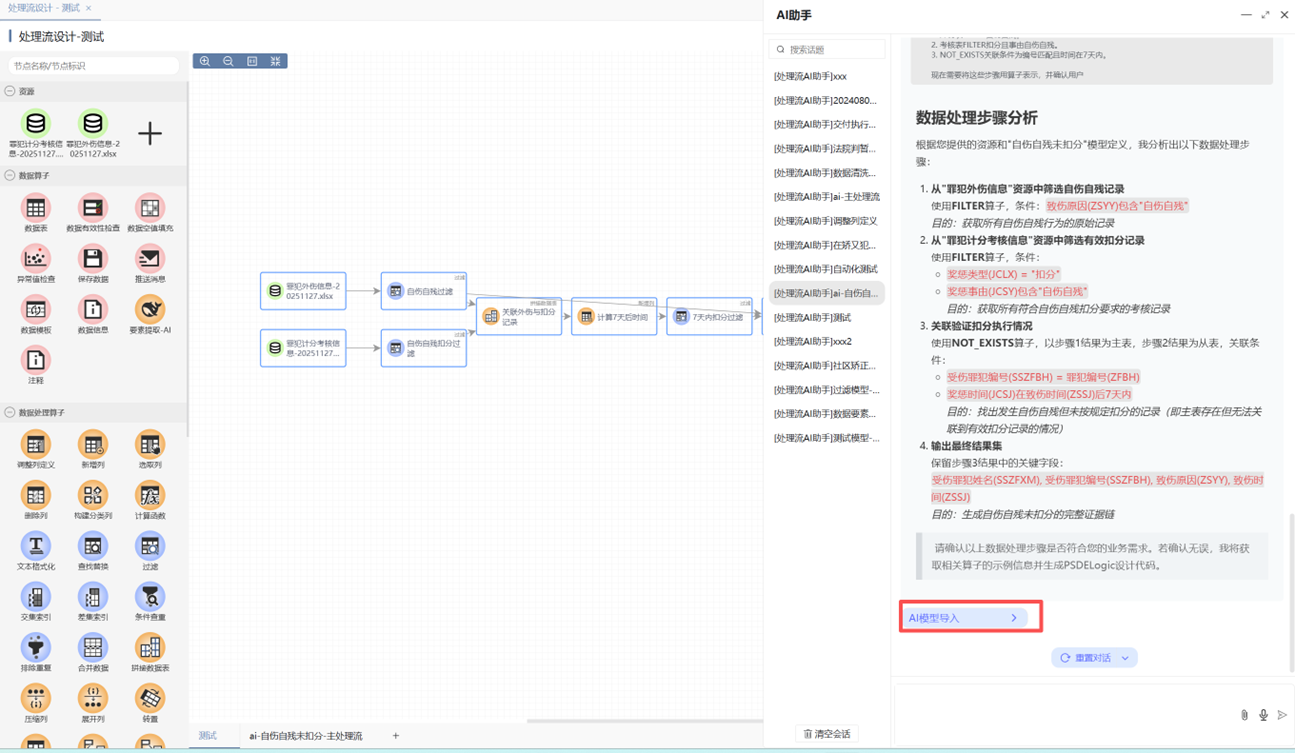Collapse the 资源 section

tap(10, 91)
